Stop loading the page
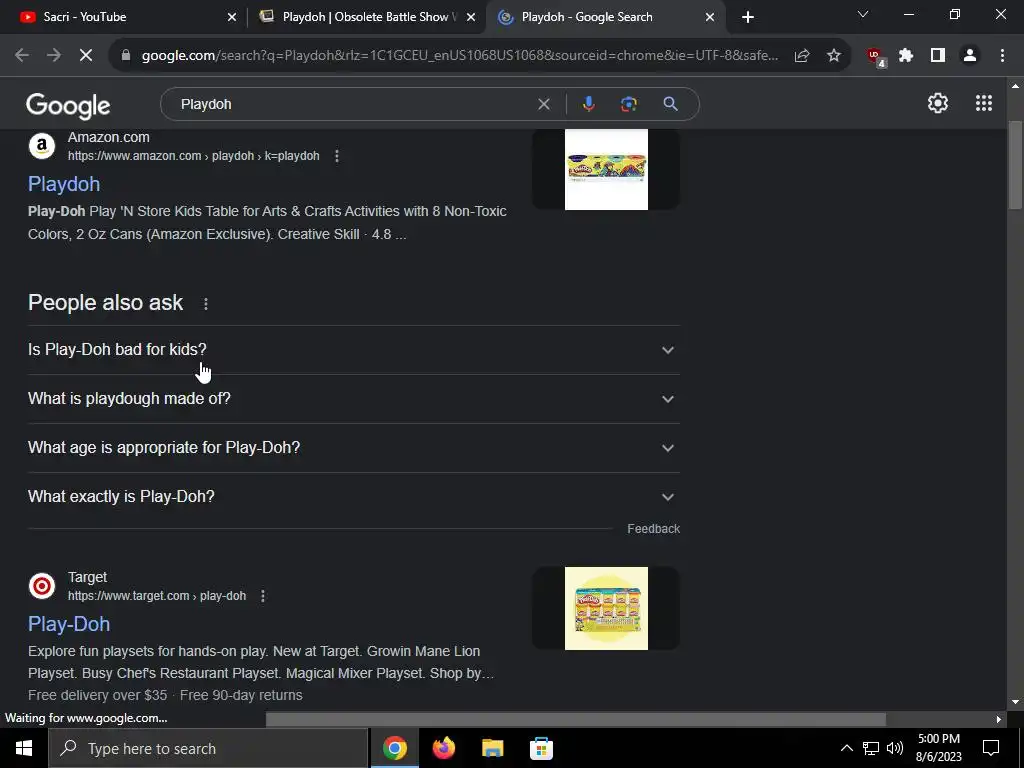 pos(86,56)
